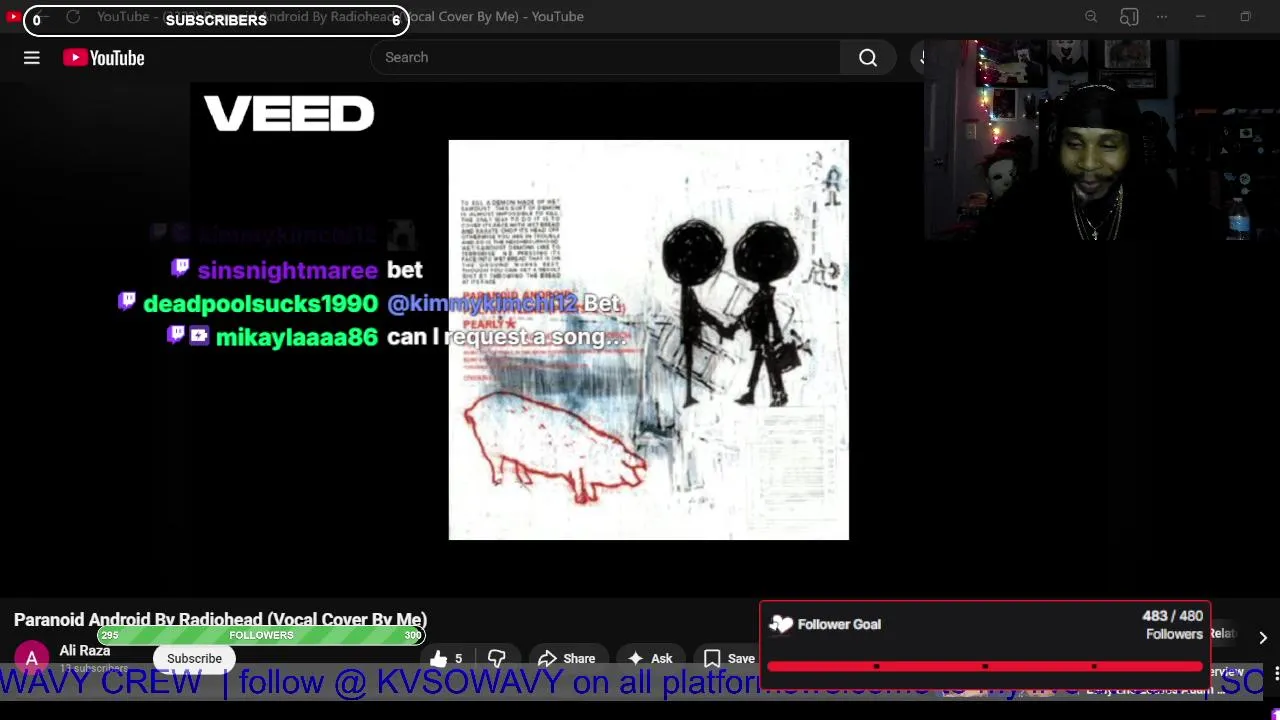Click the mention @kimmykimchi12
The image size is (1280, 720).
(482, 303)
